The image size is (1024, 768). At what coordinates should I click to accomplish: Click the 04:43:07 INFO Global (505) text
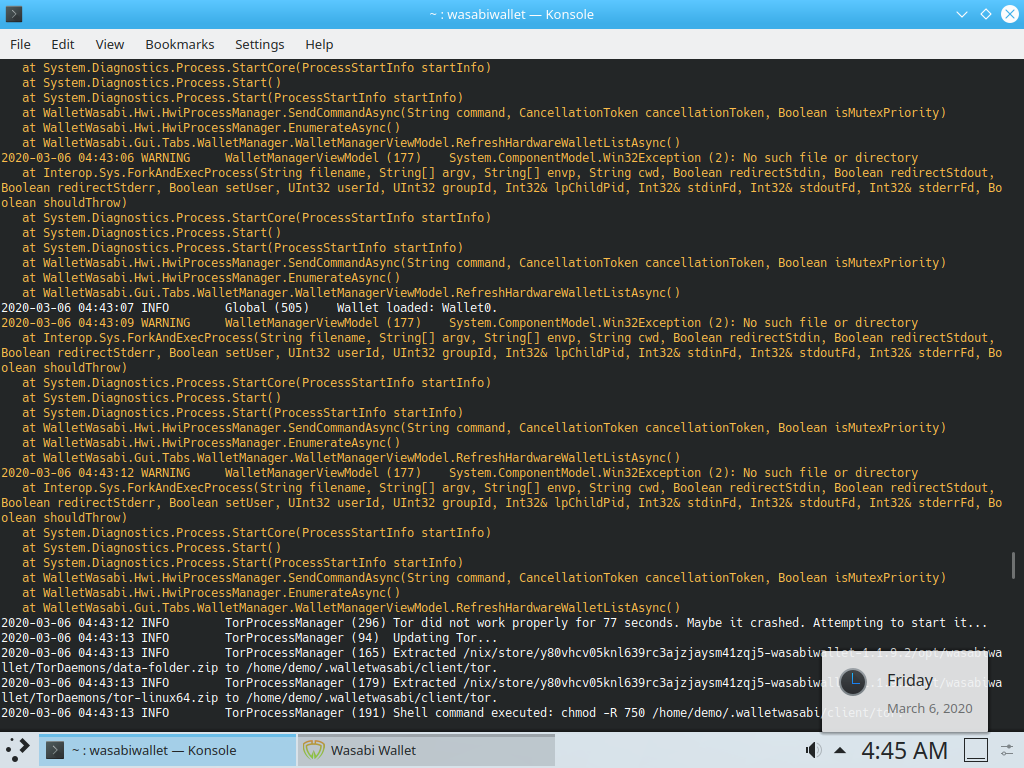[x=155, y=308]
